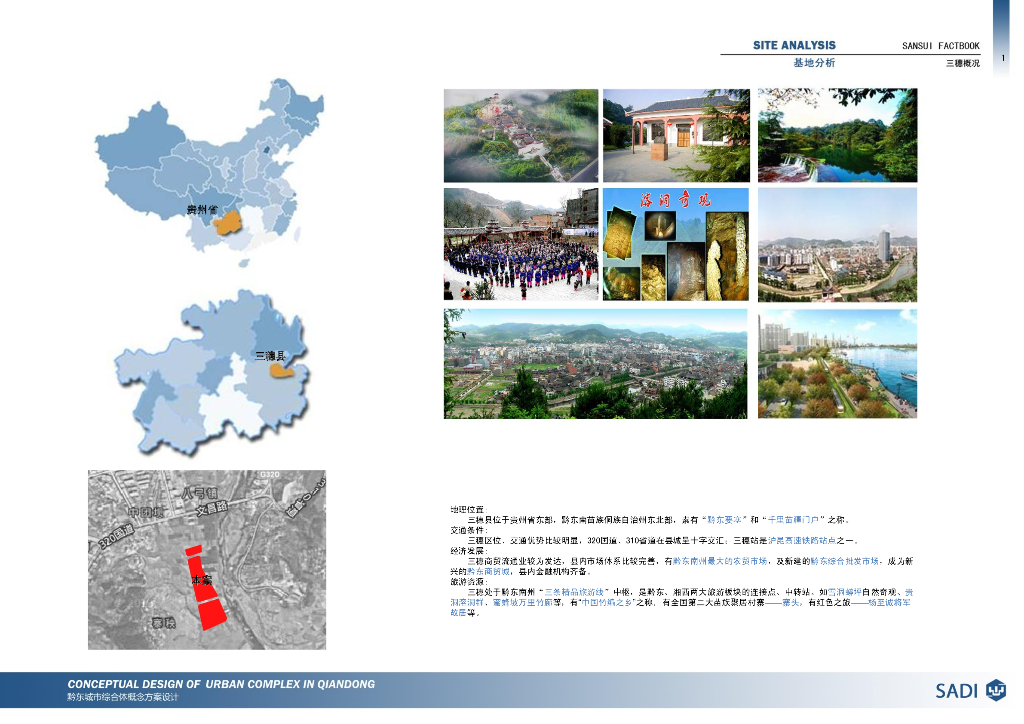This screenshot has width=1024, height=724.
Task: Click the blue '中国竹编之乡' phrase
Action: pos(606,603)
